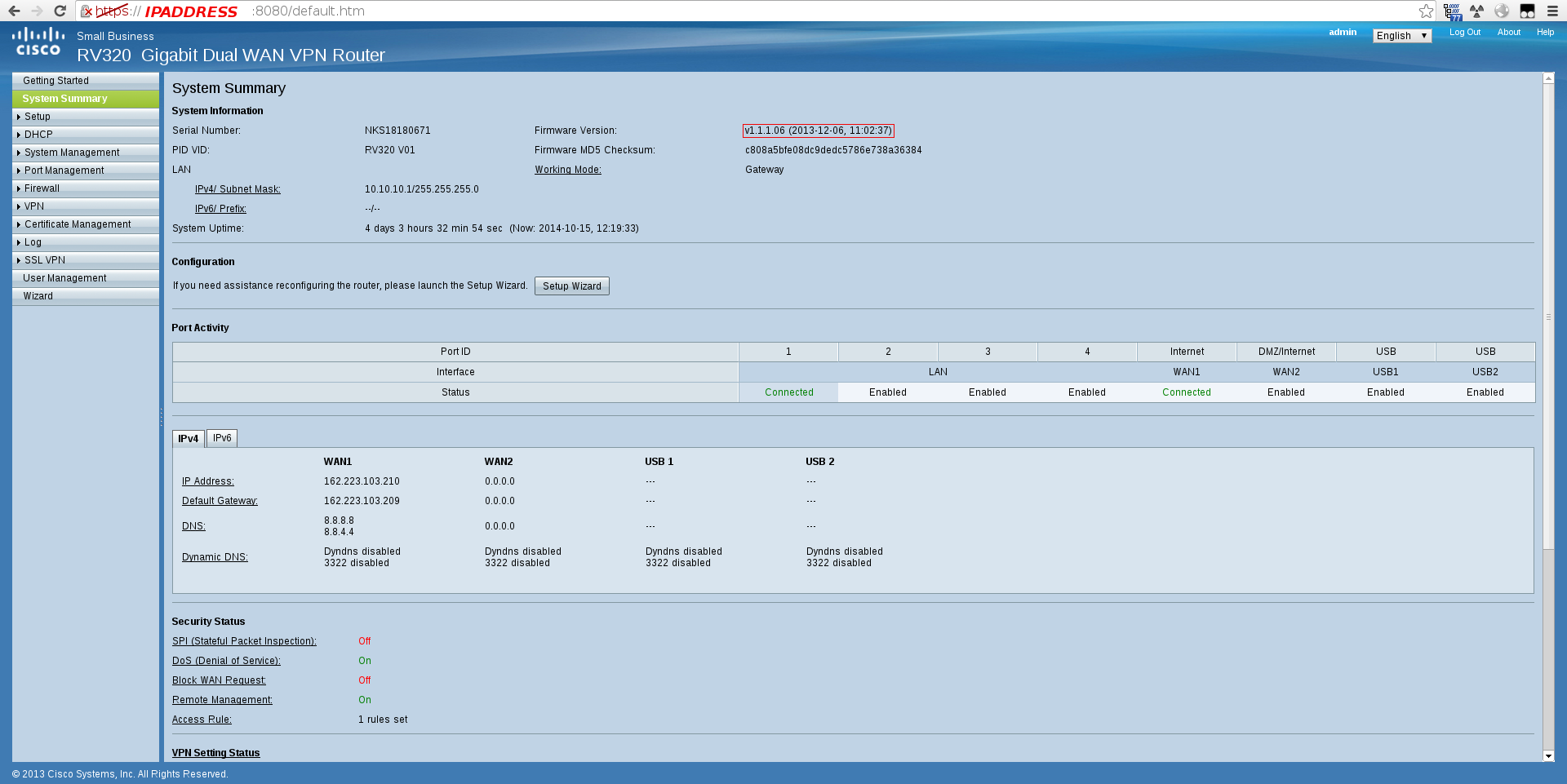The height and width of the screenshot is (784, 1567).
Task: Switch to the IPv6 tab
Action: pyautogui.click(x=222, y=438)
